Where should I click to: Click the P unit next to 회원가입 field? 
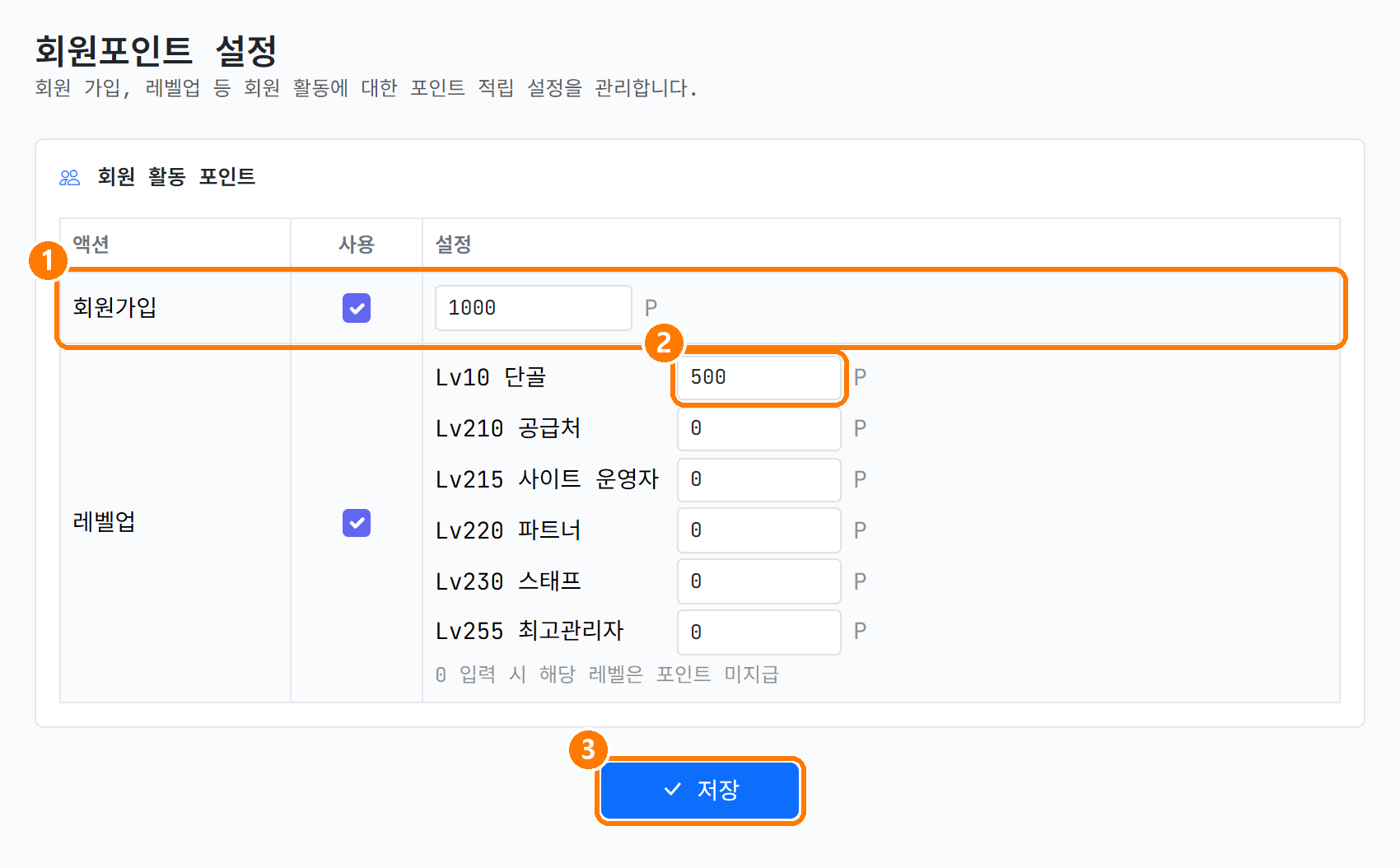pos(651,308)
